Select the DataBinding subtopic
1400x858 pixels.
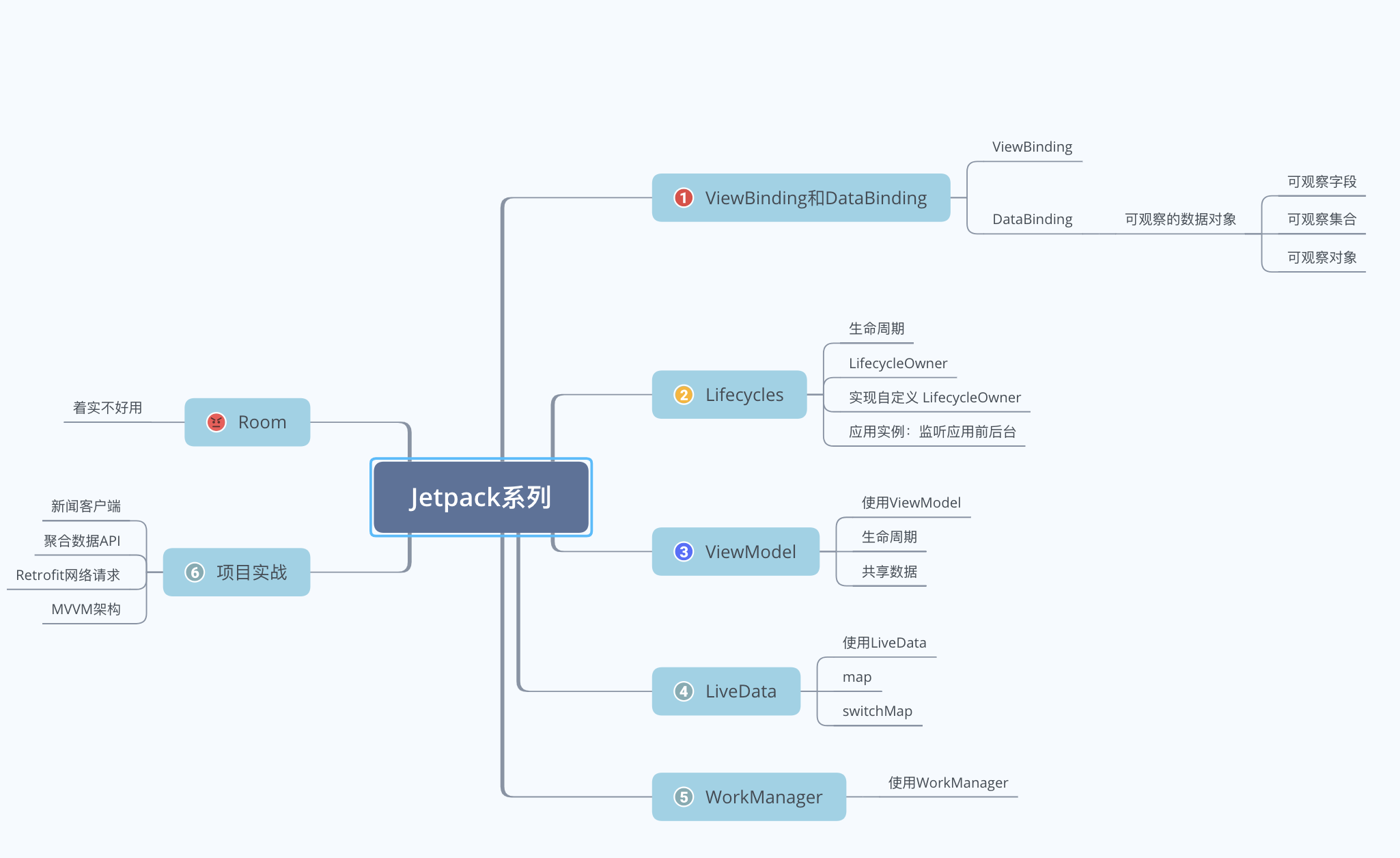[x=1031, y=219]
